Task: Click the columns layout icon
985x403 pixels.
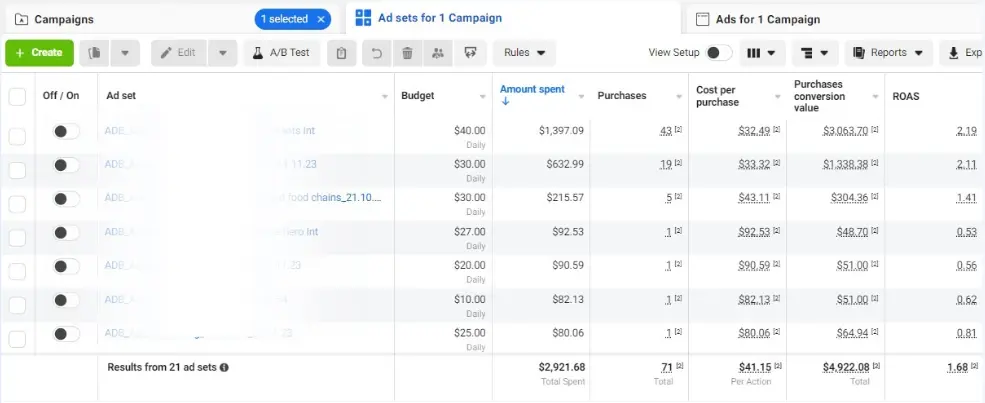Action: click(x=763, y=53)
